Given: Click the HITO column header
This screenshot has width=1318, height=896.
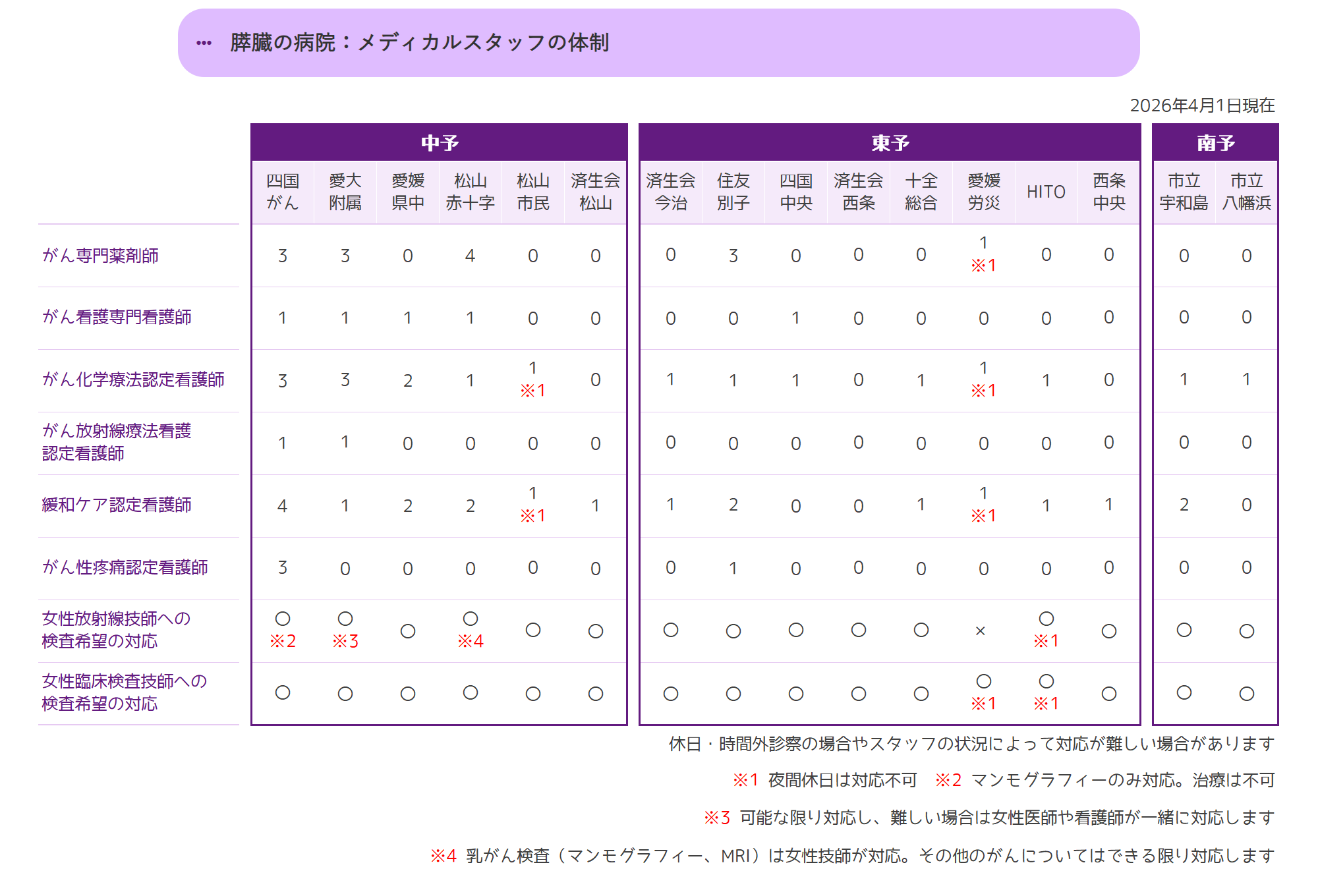Looking at the screenshot, I should tap(1046, 192).
